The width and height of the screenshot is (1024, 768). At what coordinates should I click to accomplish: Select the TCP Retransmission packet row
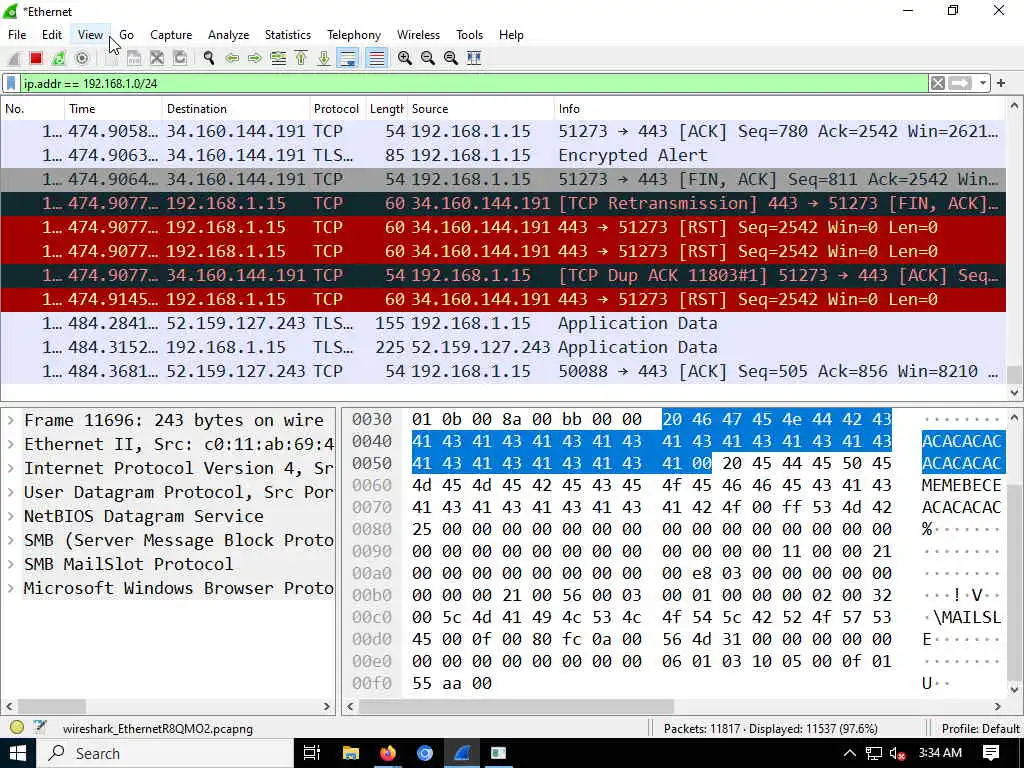[x=503, y=203]
